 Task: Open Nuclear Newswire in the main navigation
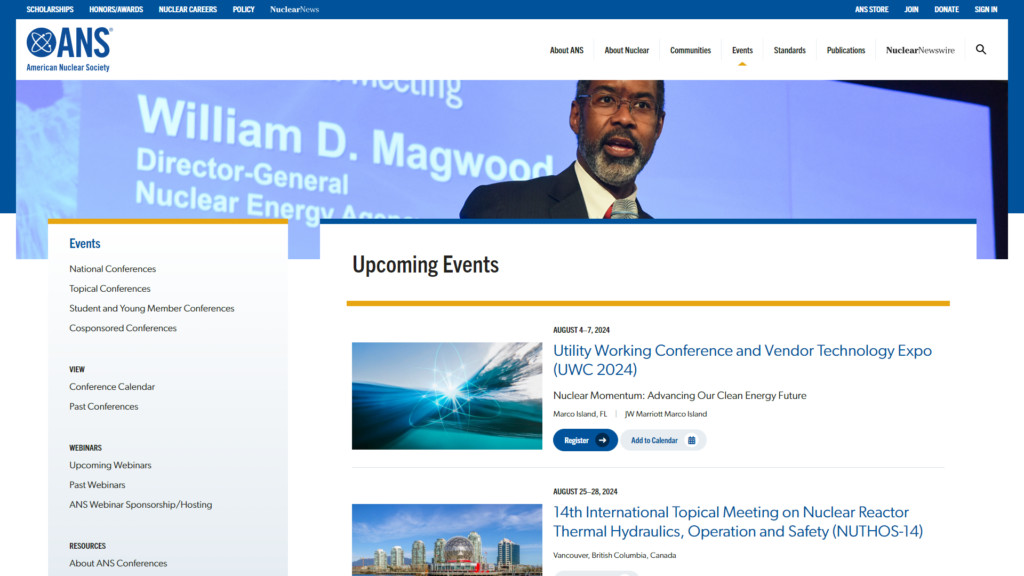[x=920, y=50]
